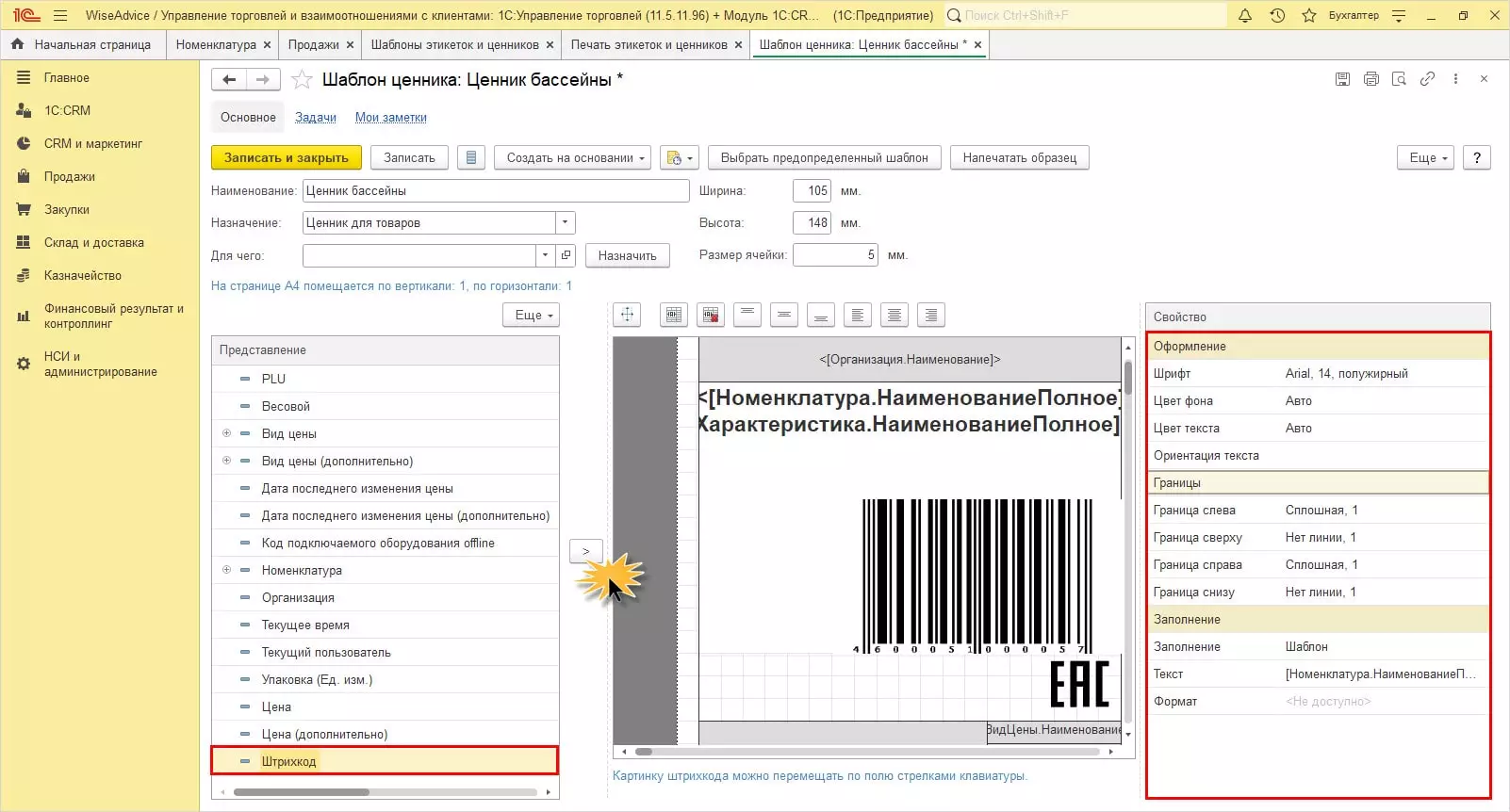This screenshot has height=812, width=1510.
Task: Click the Напечатать образец button
Action: tap(1020, 158)
